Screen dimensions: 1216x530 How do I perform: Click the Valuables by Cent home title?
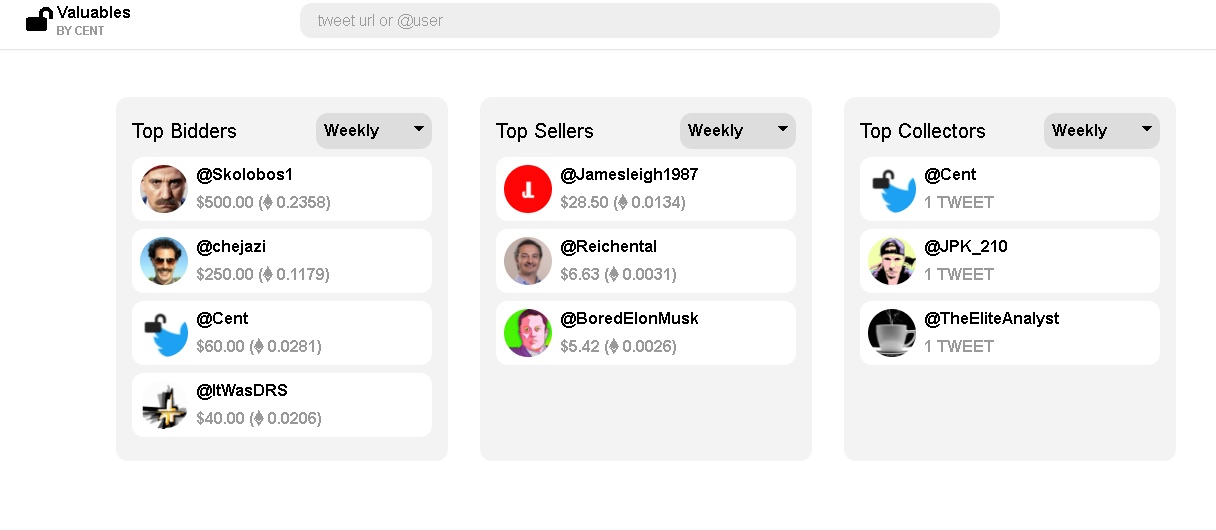pos(93,14)
